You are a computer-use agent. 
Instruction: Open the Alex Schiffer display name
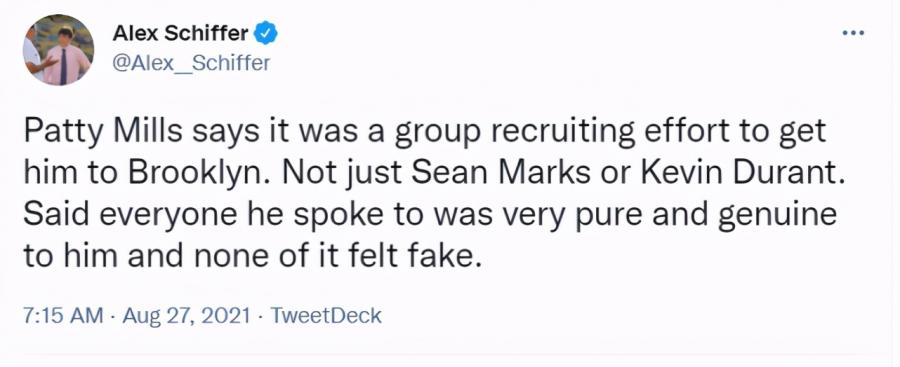[x=180, y=34]
